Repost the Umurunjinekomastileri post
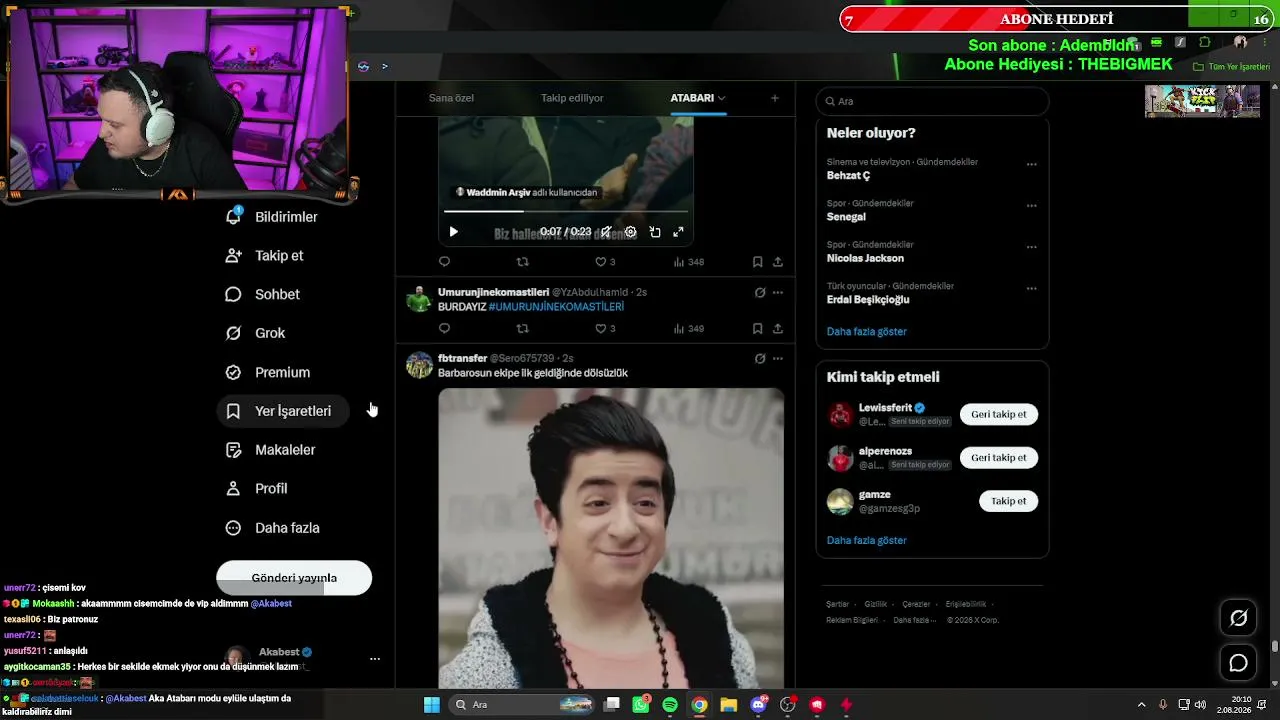The image size is (1280, 720). click(x=522, y=328)
